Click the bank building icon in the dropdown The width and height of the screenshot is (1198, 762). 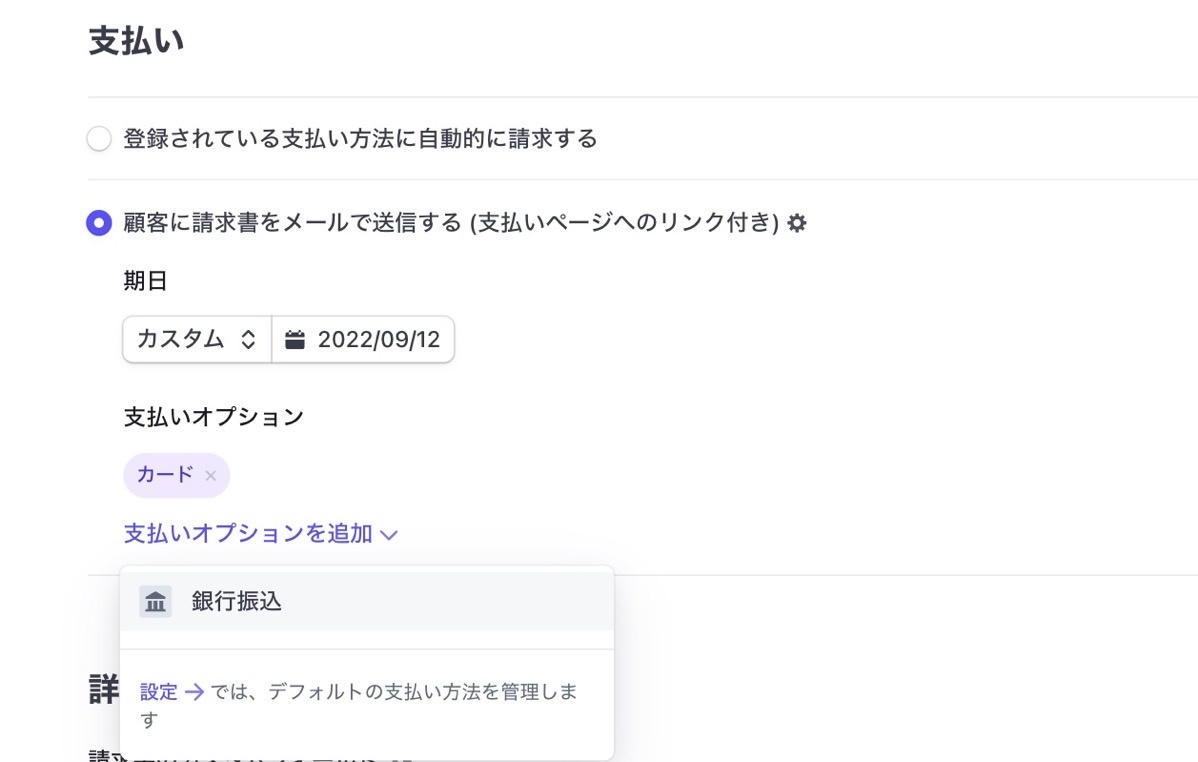155,602
